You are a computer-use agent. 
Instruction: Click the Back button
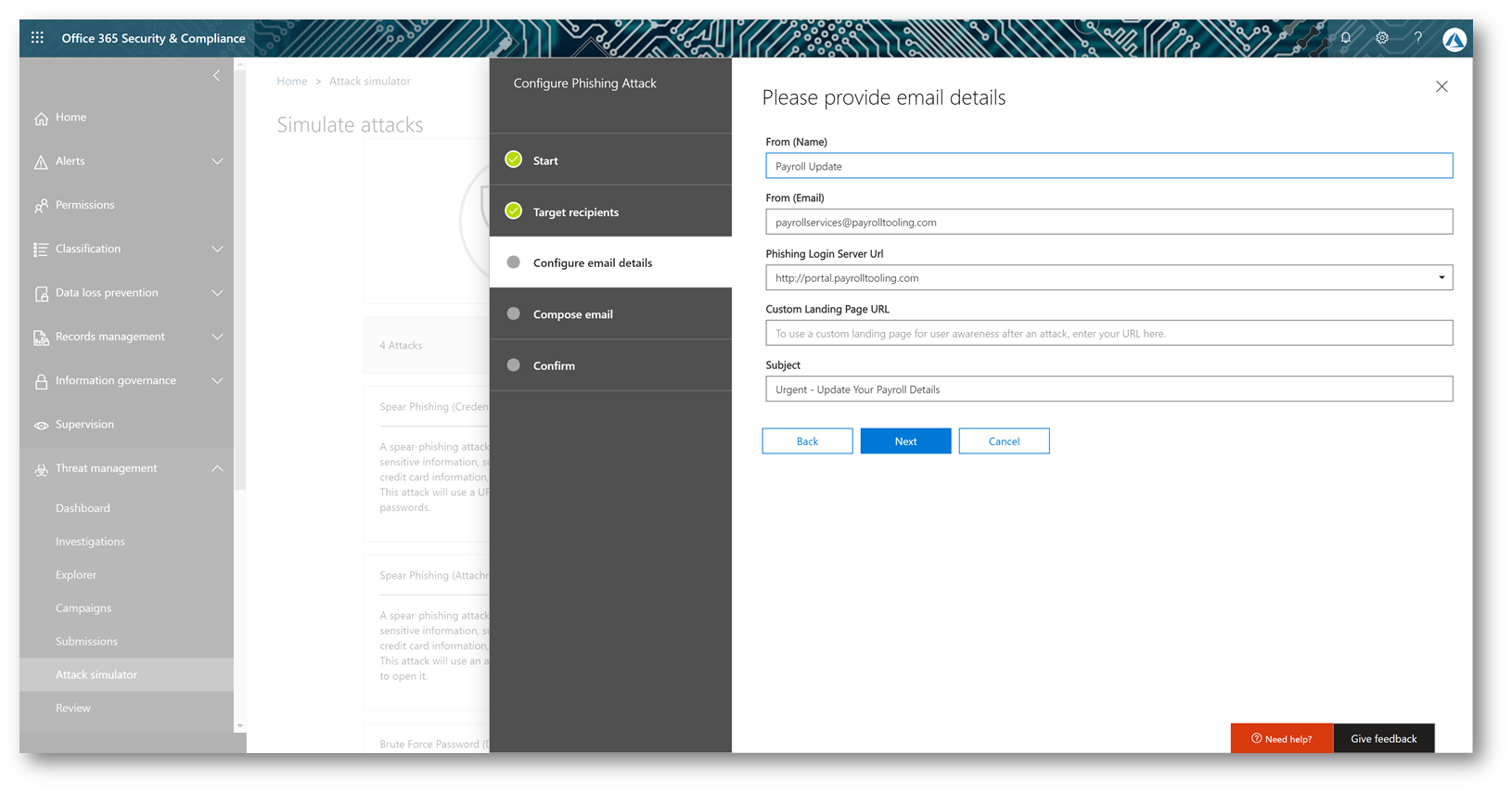(807, 441)
